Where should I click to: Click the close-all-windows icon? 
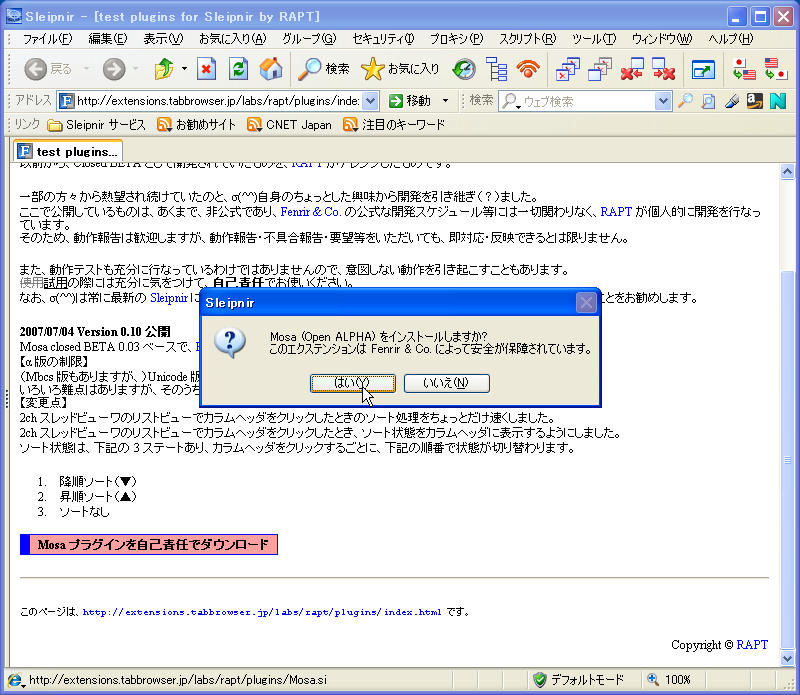567,69
